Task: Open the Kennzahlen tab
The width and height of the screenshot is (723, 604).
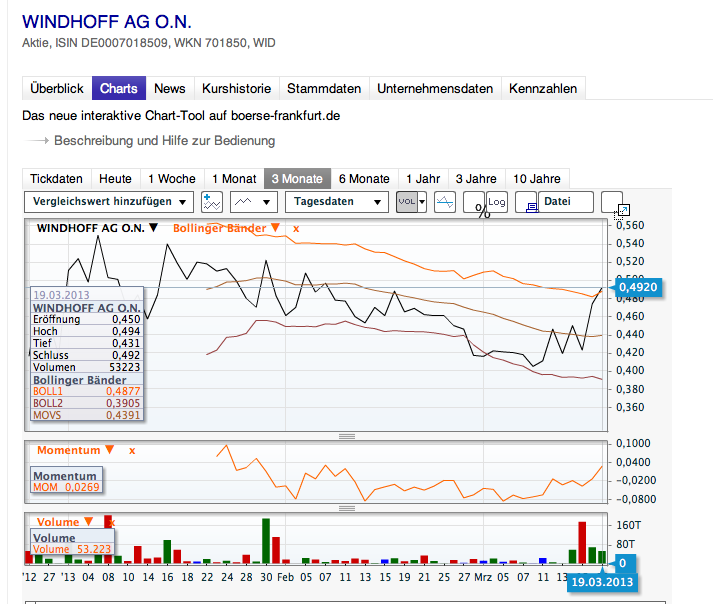Action: pyautogui.click(x=543, y=88)
